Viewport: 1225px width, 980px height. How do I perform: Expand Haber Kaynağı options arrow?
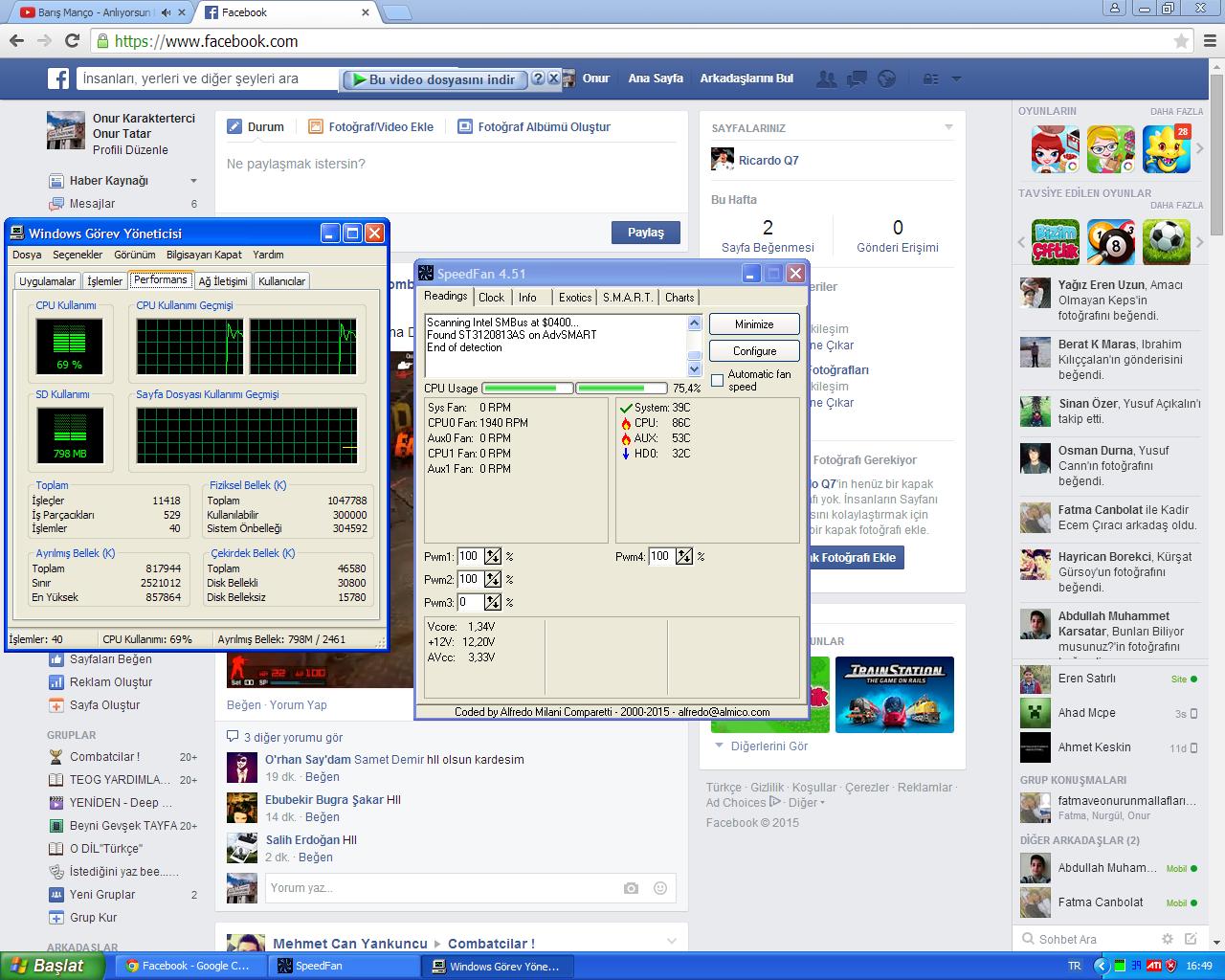[x=193, y=181]
